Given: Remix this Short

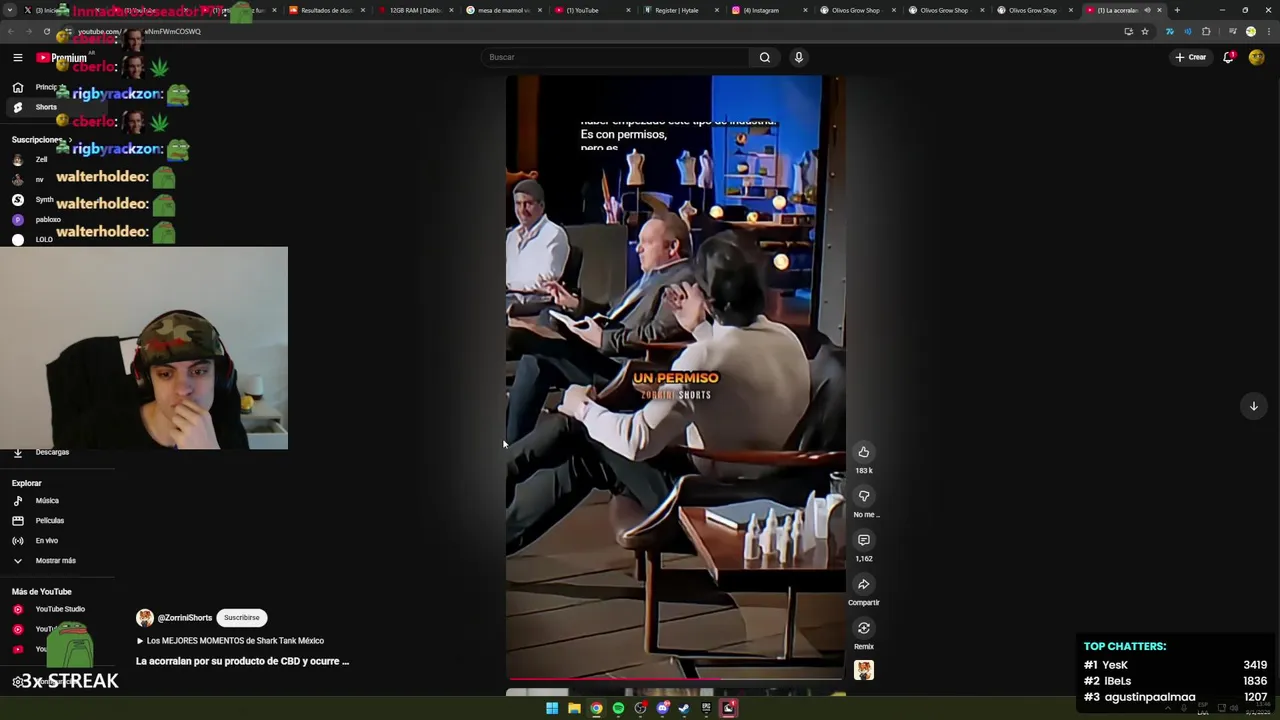Looking at the screenshot, I should tap(864, 628).
